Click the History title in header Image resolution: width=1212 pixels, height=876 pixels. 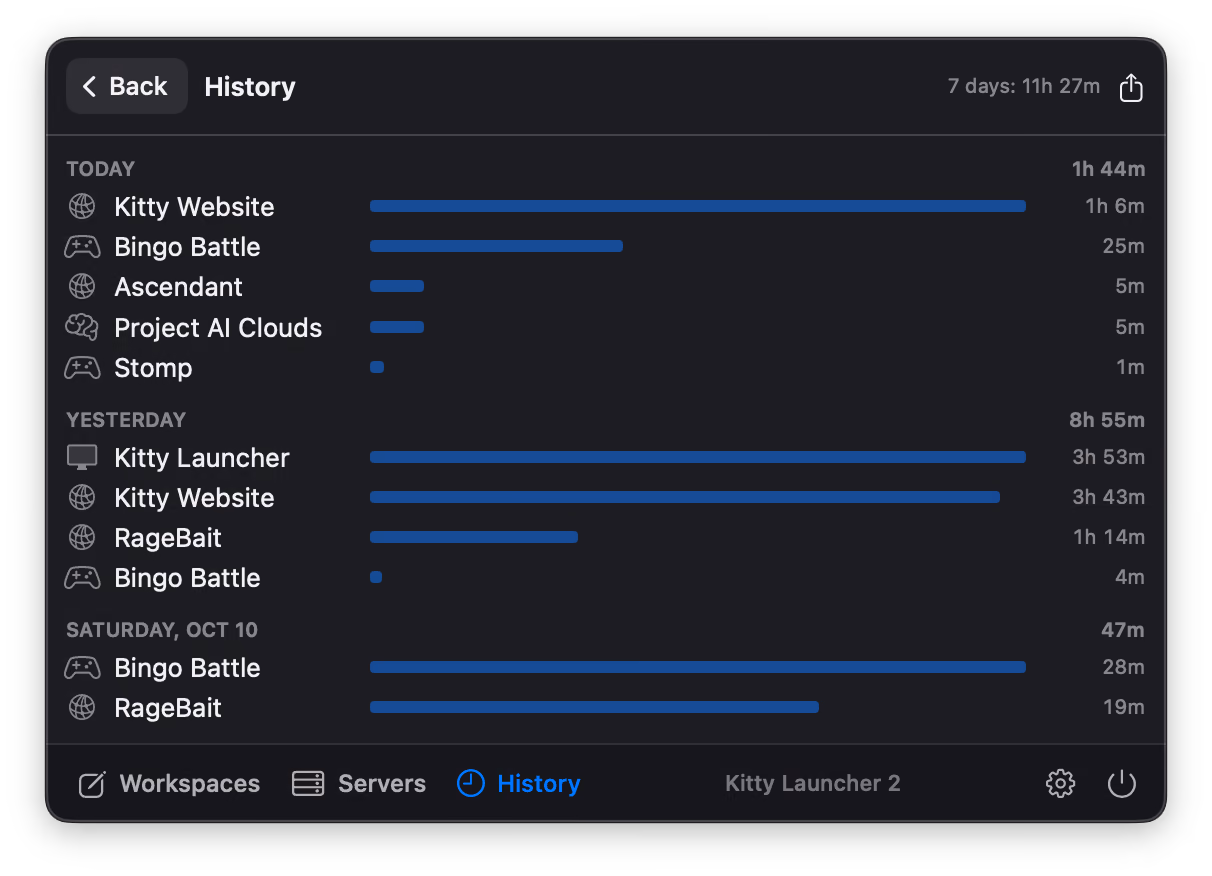pos(250,87)
